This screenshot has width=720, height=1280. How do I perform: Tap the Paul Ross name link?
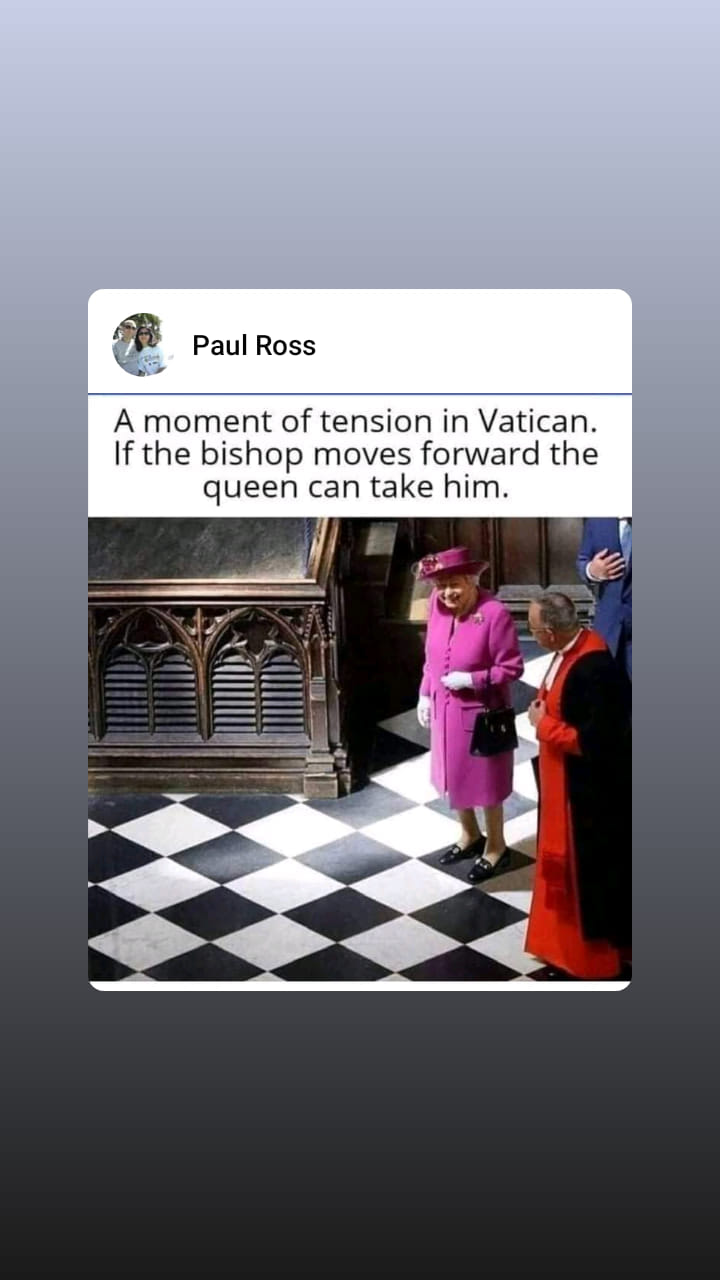click(254, 346)
